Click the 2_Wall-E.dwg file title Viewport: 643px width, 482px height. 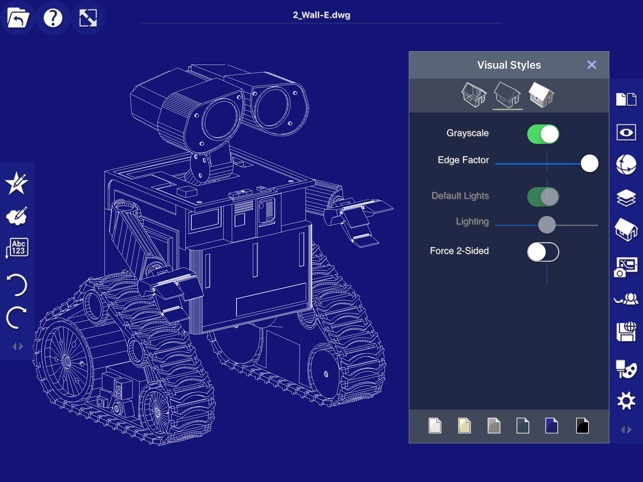[x=322, y=15]
